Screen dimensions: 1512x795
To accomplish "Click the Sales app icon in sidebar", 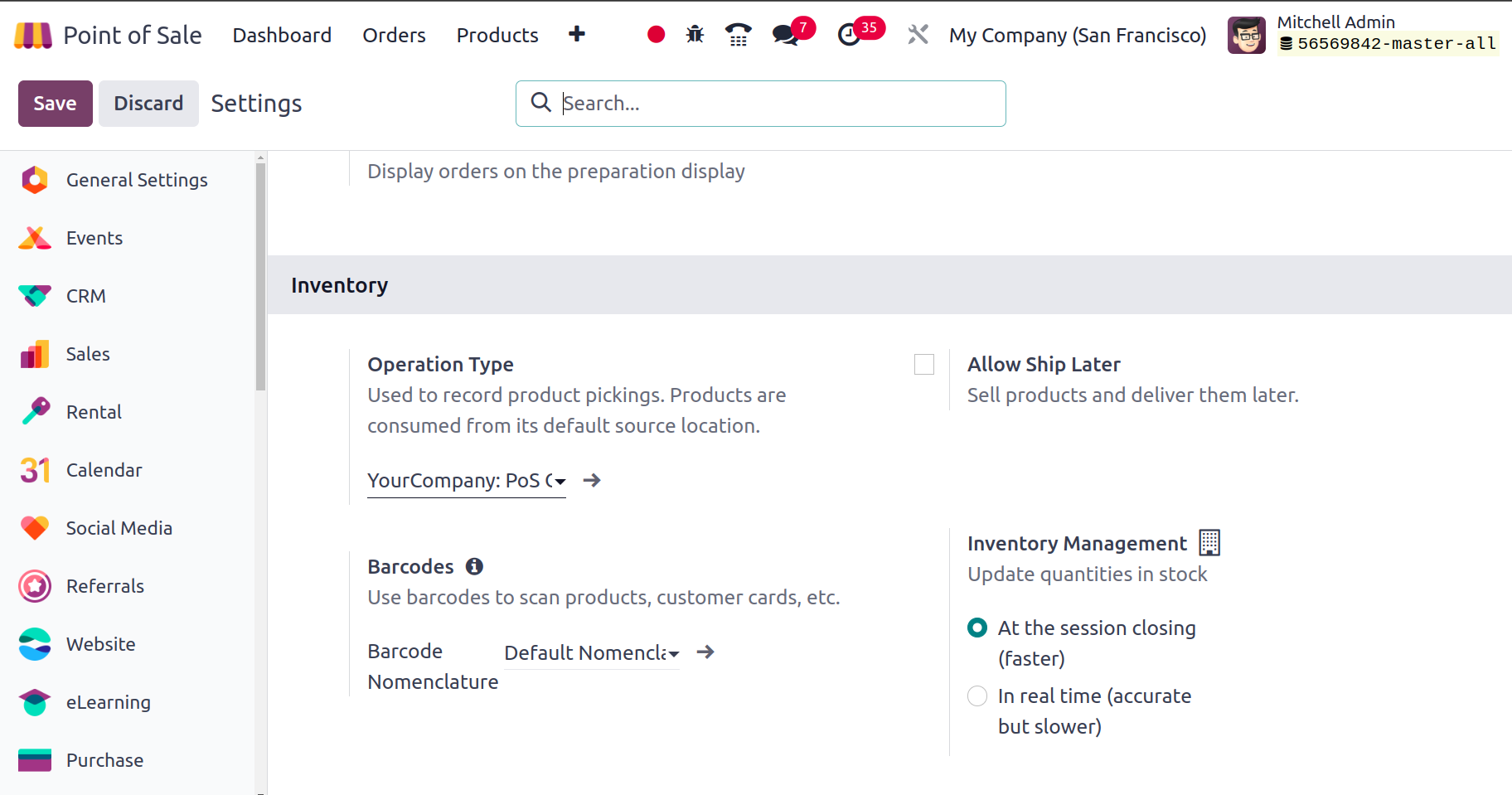I will pos(35,354).
